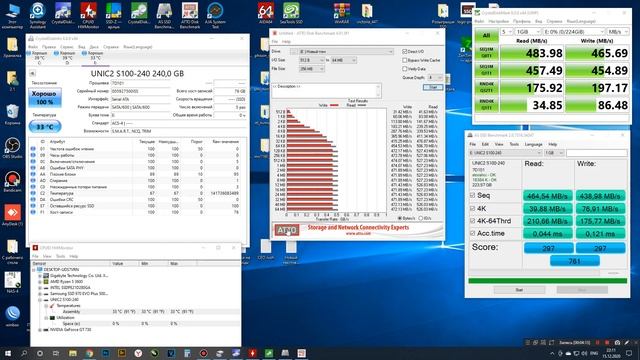
Task: Click the Start button in ATTO
Action: 432,87
